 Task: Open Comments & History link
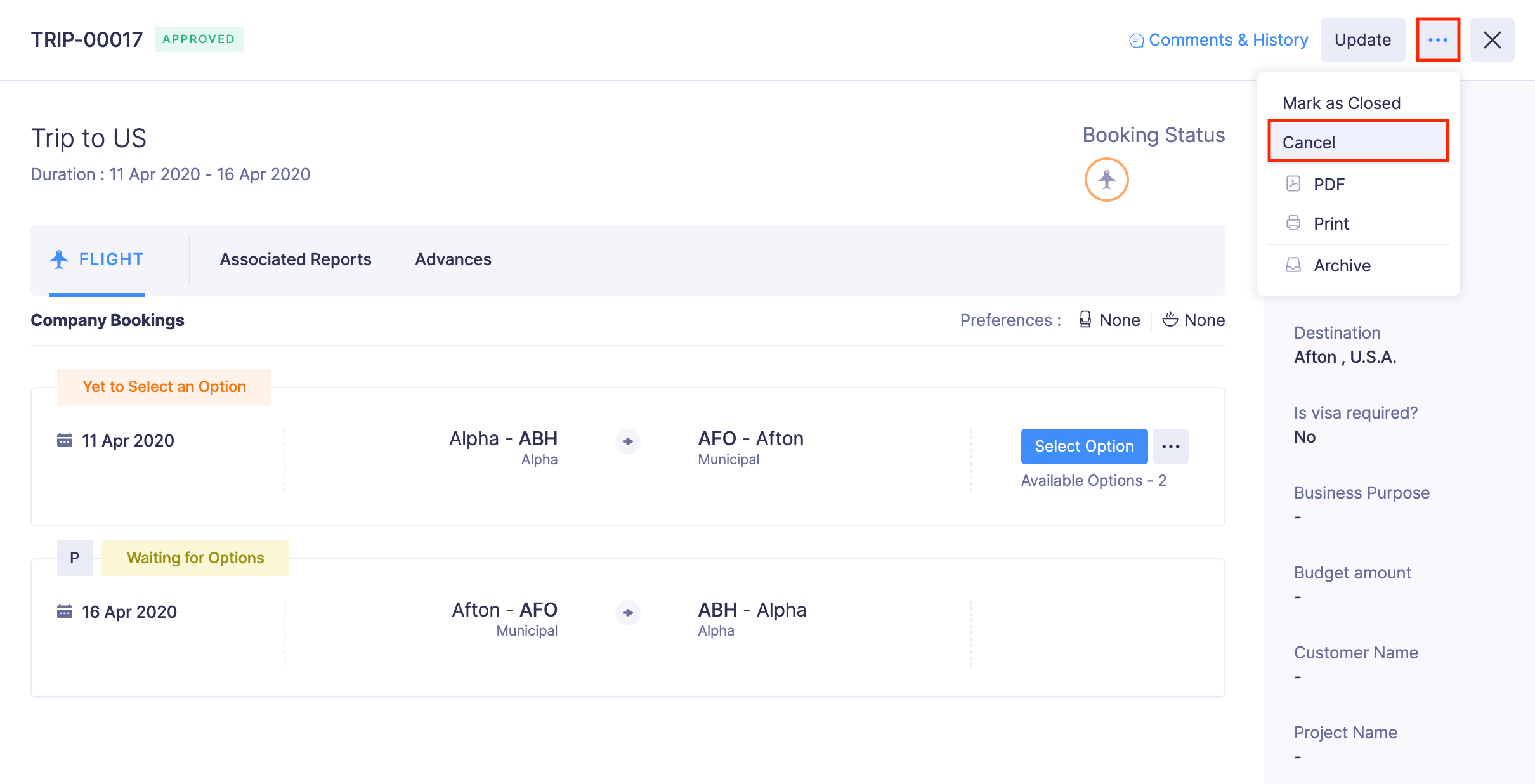1228,40
